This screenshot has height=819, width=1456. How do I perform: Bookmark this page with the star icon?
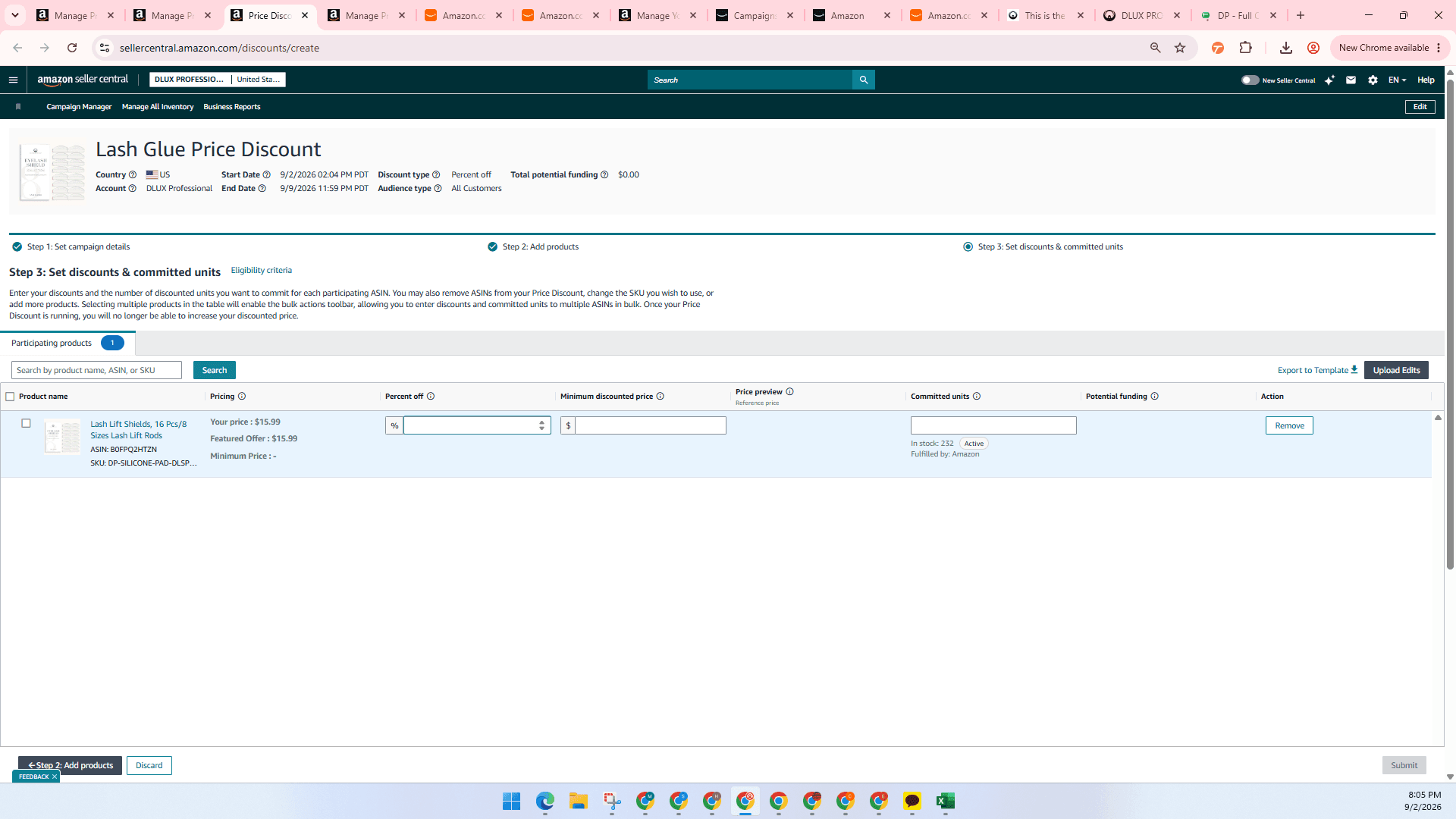coord(1180,48)
